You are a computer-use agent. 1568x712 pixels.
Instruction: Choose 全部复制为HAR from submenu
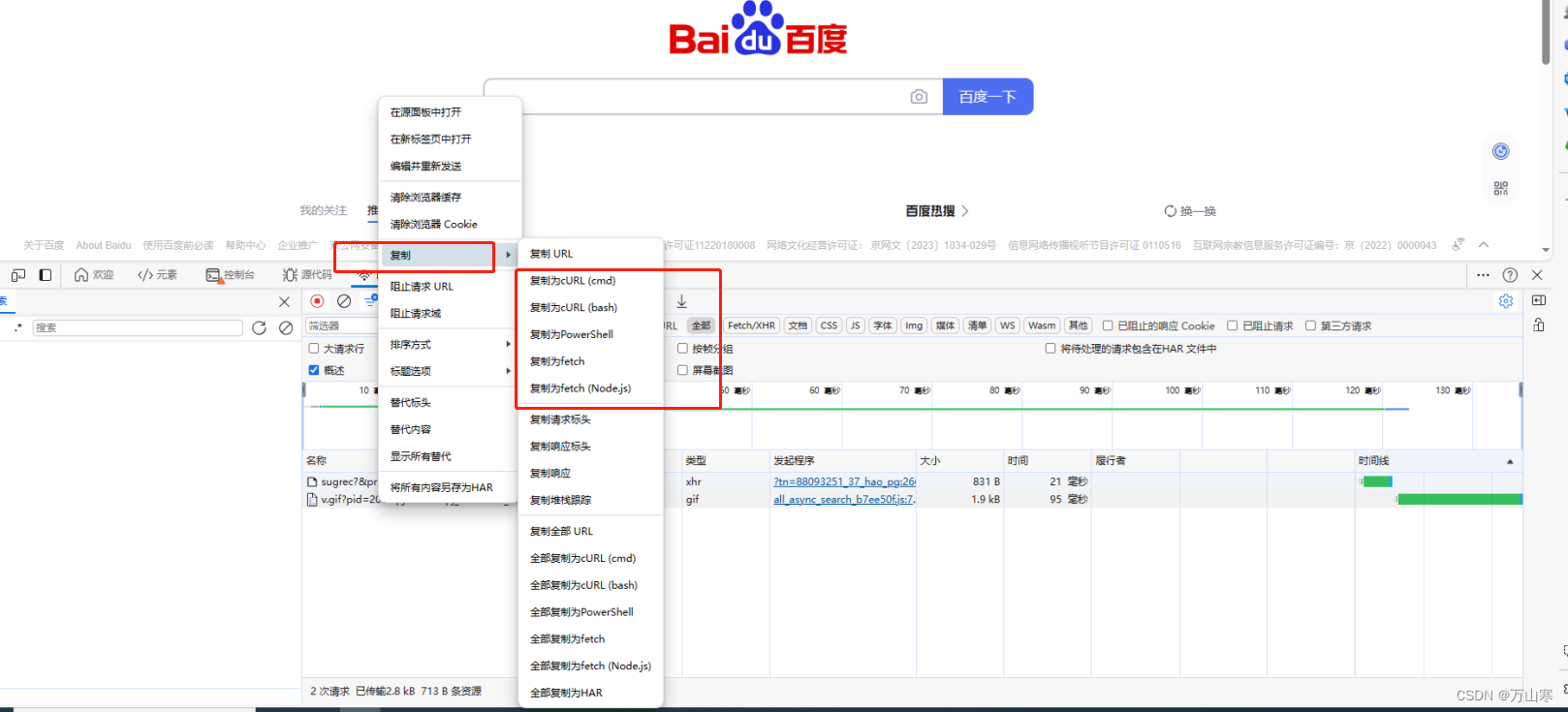[x=591, y=693]
